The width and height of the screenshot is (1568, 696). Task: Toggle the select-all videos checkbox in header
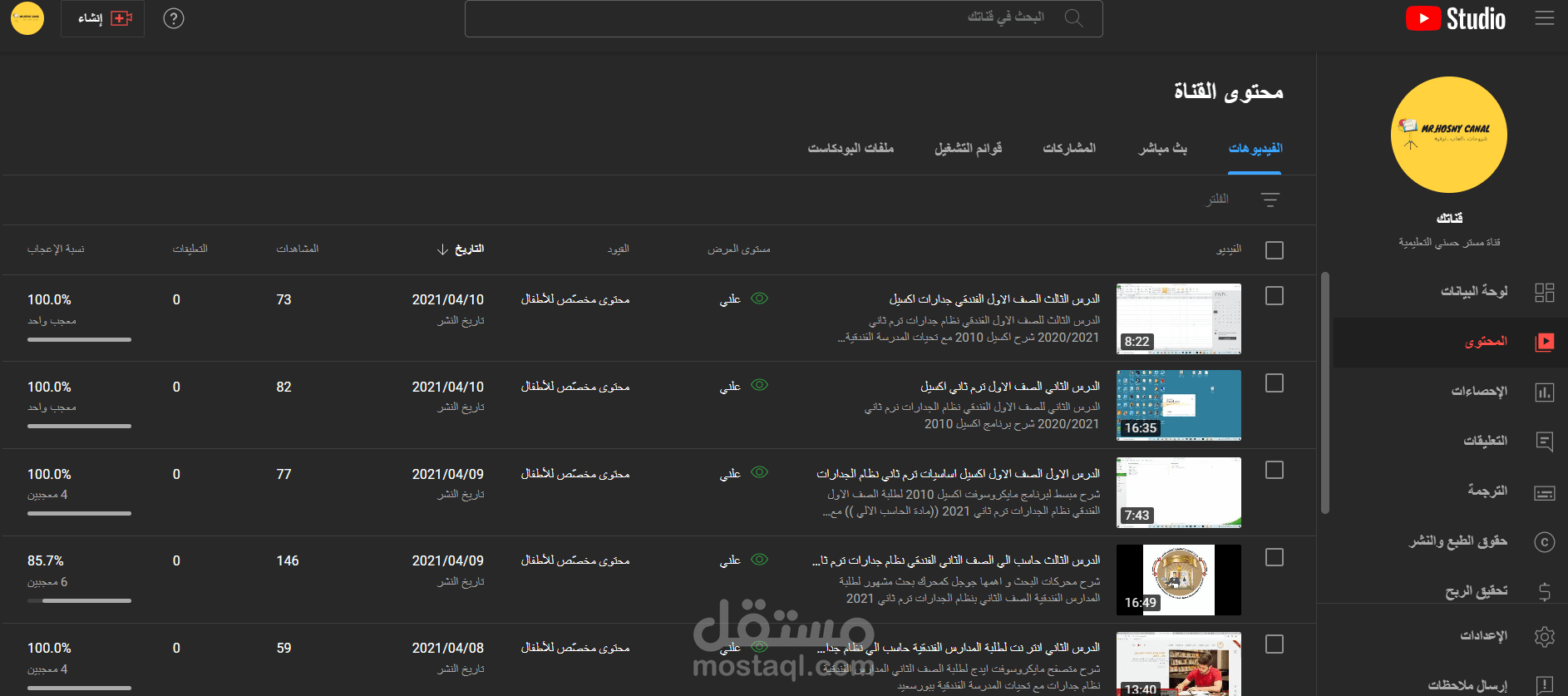point(1274,250)
